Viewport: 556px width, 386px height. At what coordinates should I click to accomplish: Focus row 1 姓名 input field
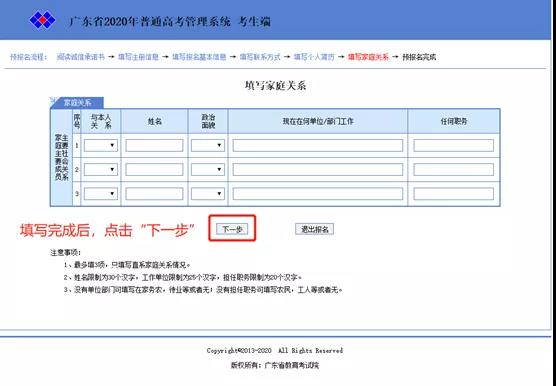pos(154,145)
